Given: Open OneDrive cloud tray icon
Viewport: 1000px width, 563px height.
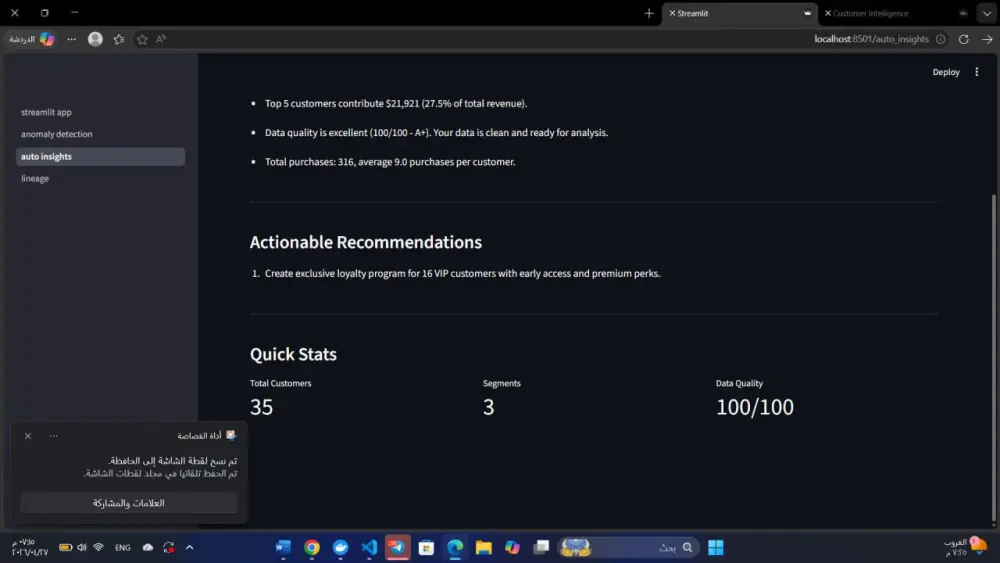Looking at the screenshot, I should 147,548.
